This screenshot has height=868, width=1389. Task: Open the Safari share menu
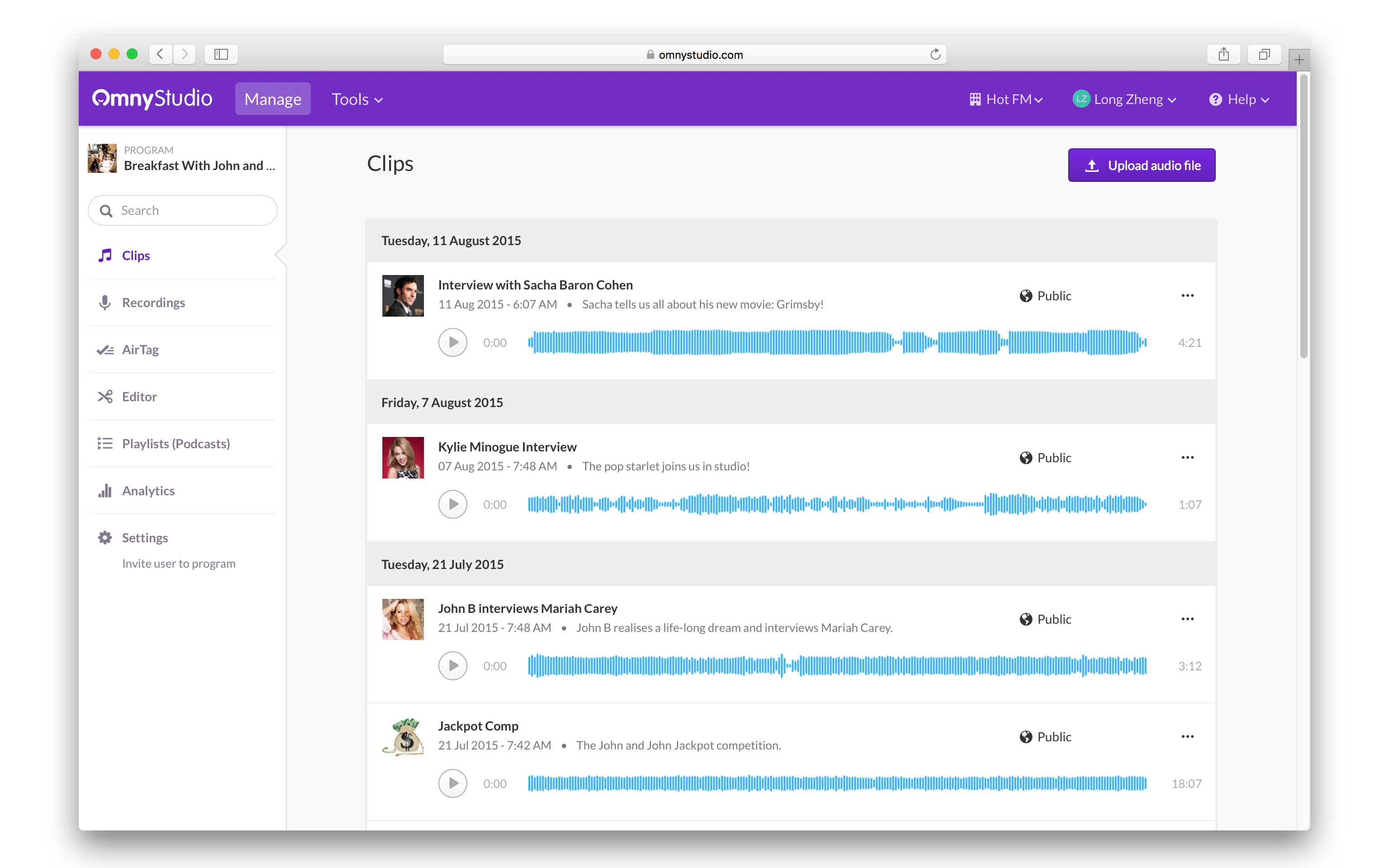[x=1223, y=55]
